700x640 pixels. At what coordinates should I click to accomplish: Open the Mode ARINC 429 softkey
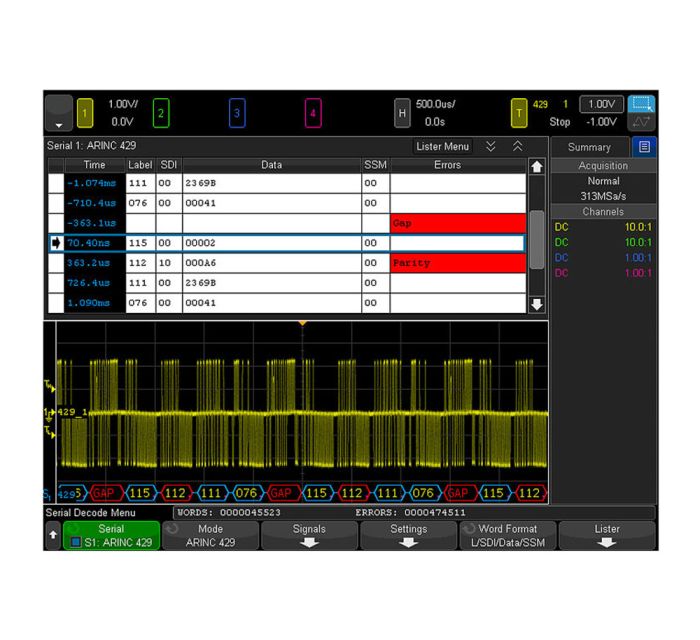[210, 536]
